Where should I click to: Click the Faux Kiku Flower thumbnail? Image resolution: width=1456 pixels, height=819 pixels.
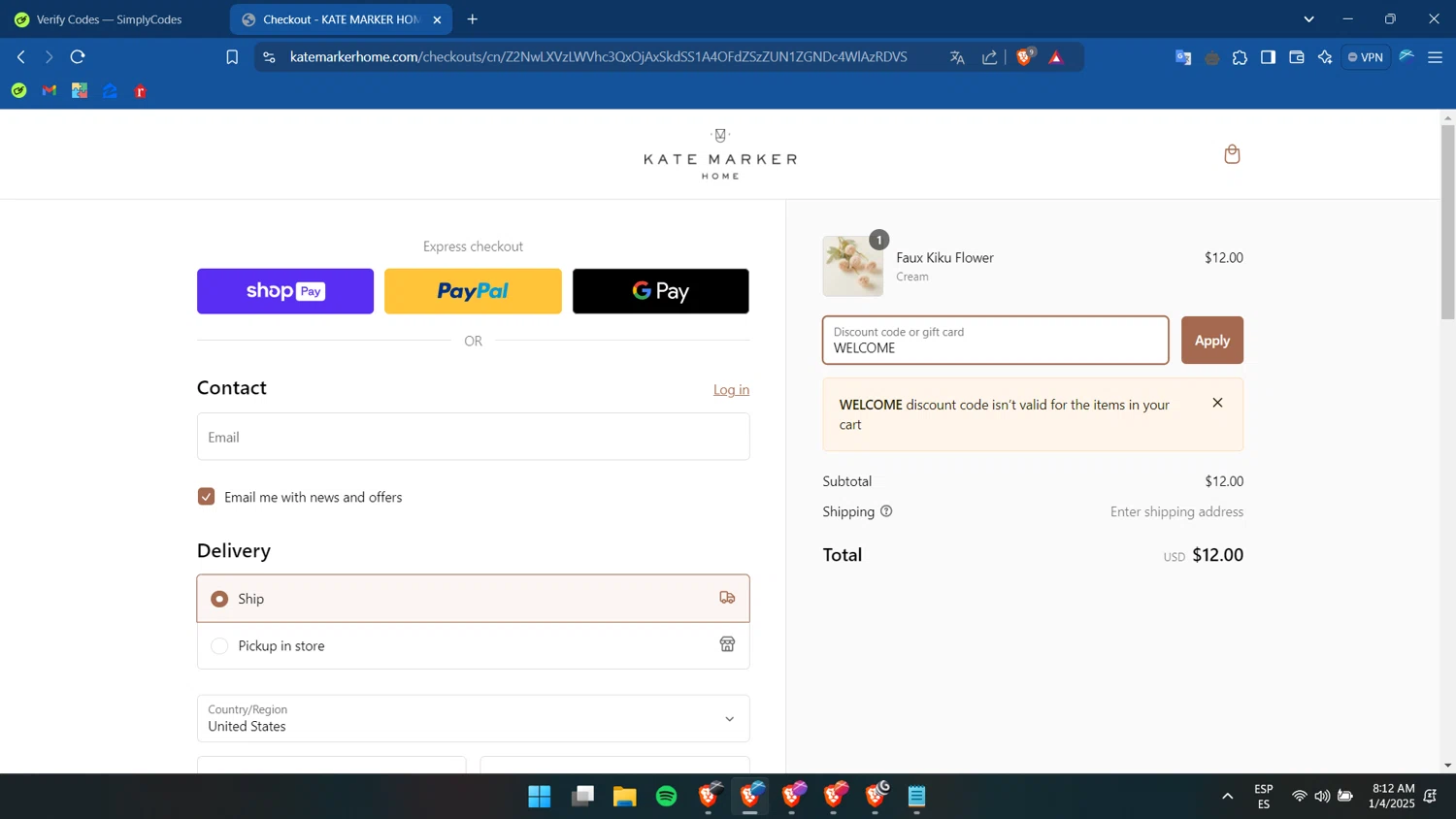point(853,266)
